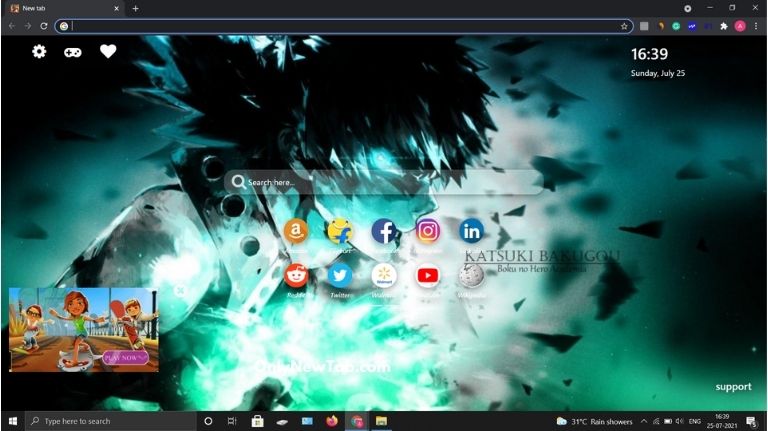Open a new browser tab with plus
Screen dimensions: 768x431
[x=135, y=8]
